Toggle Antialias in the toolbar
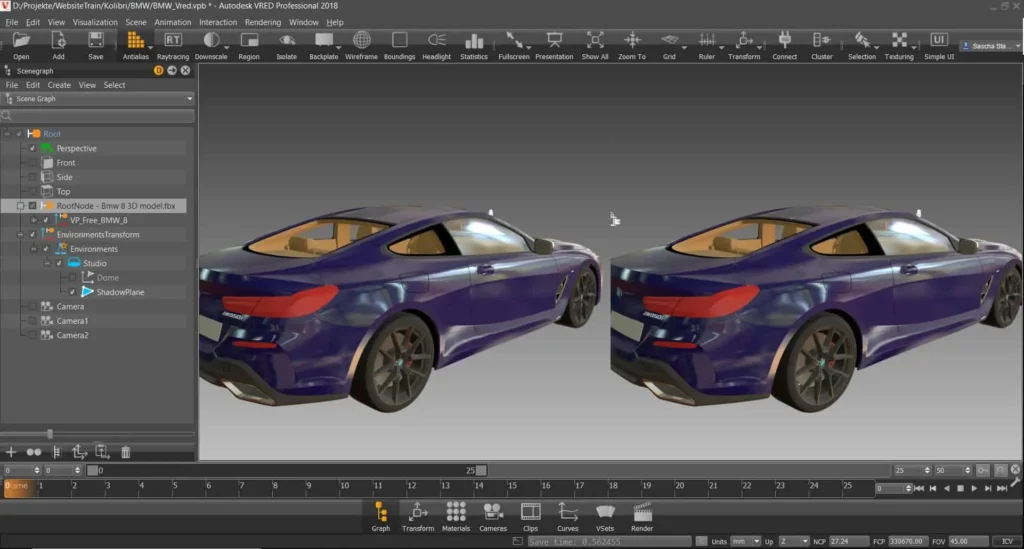This screenshot has height=549, width=1024. click(135, 41)
